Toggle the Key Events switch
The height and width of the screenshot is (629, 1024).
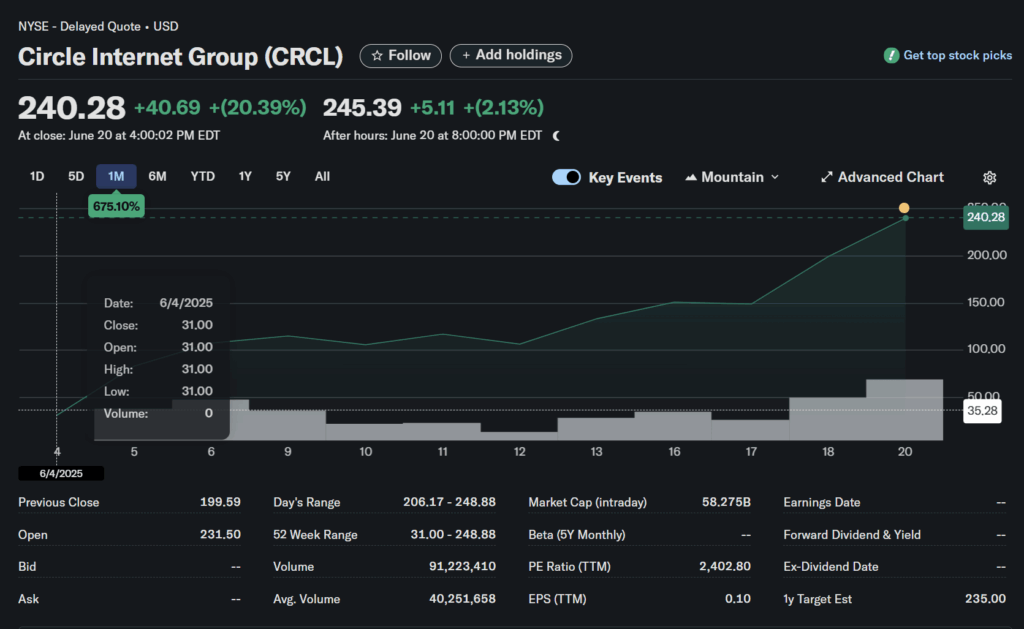click(566, 177)
